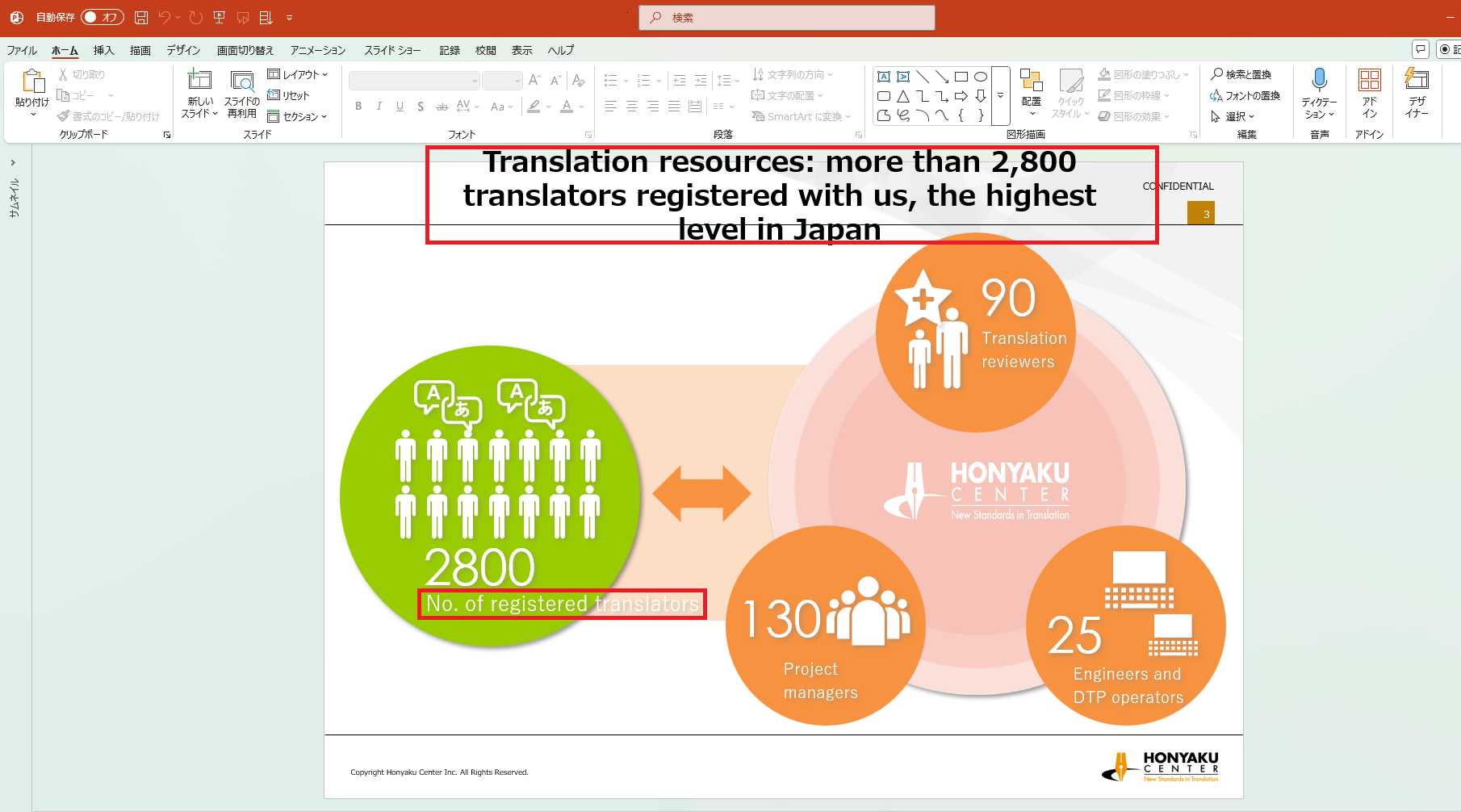Switch to the スライド ショー tab
Image resolution: width=1461 pixels, height=812 pixels.
[x=392, y=50]
